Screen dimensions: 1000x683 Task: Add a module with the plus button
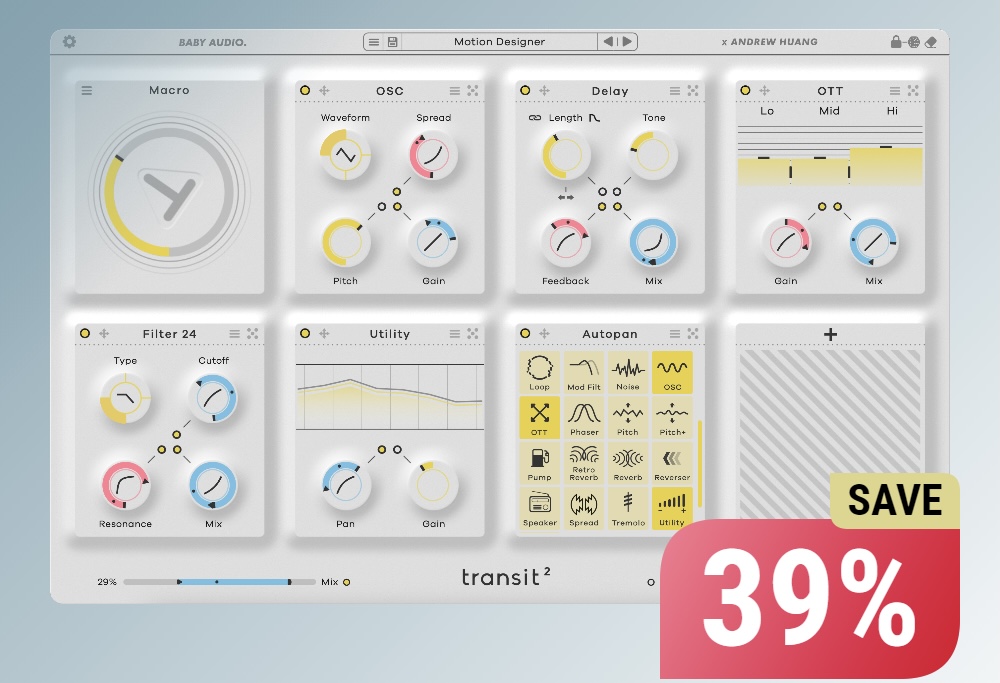tap(830, 334)
